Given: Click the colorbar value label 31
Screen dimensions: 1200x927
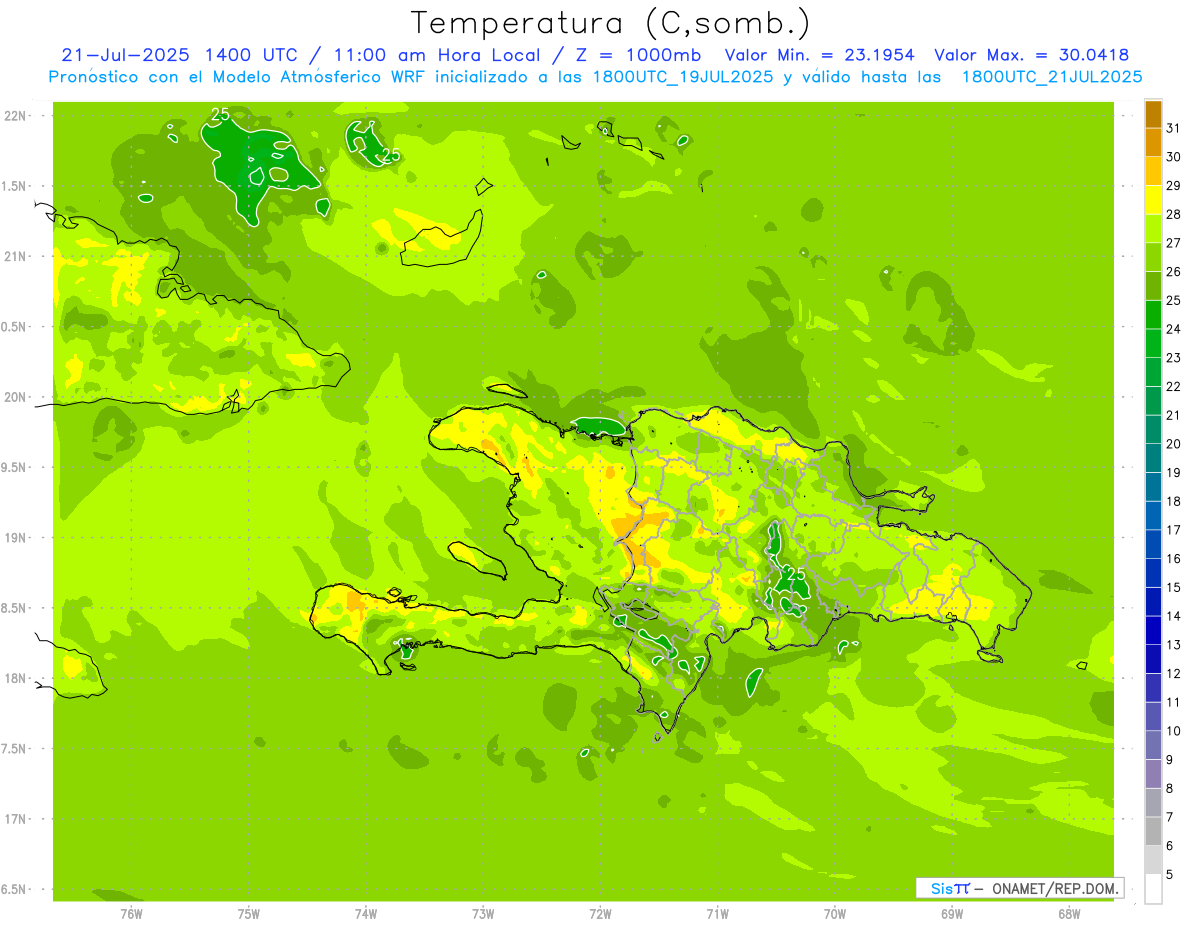Looking at the screenshot, I should pyautogui.click(x=1173, y=129).
